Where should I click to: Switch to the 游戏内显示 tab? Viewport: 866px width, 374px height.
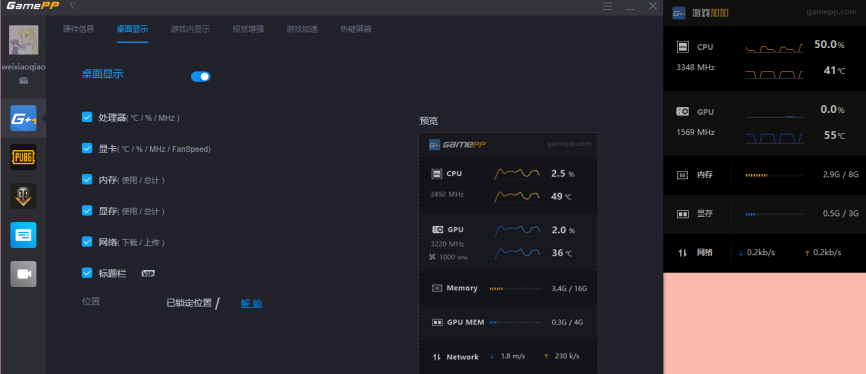pyautogui.click(x=190, y=29)
